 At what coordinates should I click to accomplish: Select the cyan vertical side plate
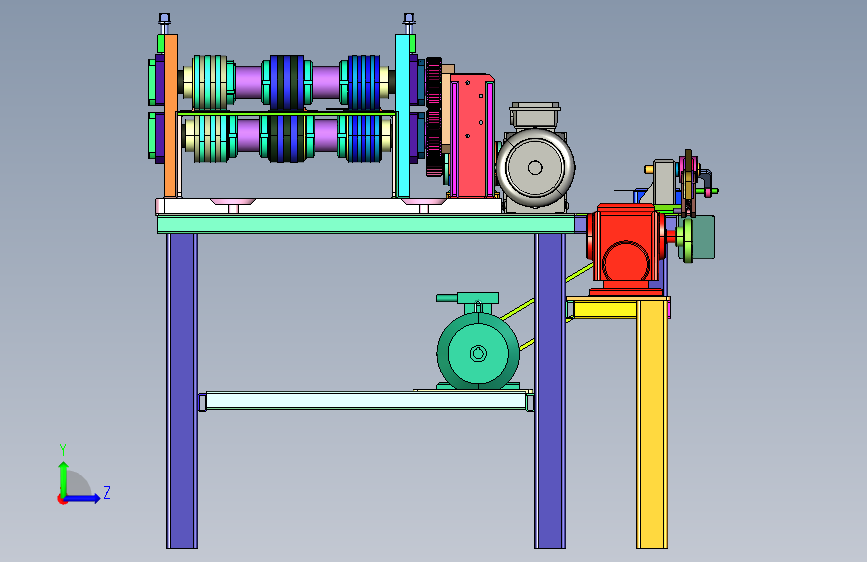tap(403, 115)
